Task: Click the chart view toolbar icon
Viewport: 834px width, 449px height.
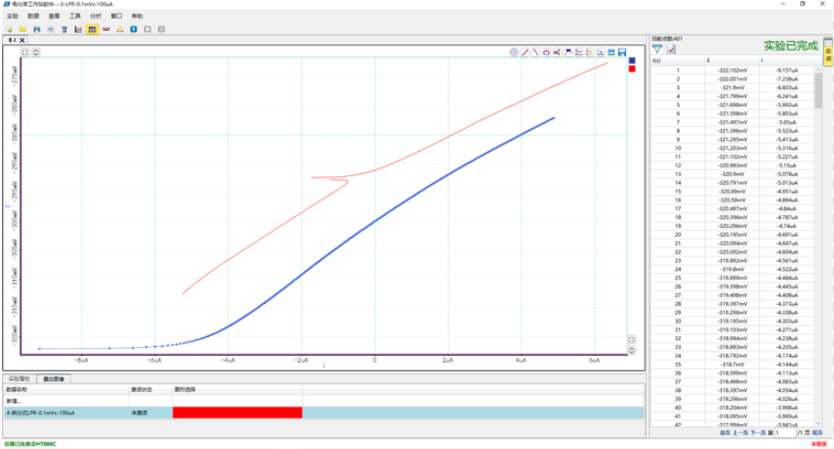Action: point(78,29)
